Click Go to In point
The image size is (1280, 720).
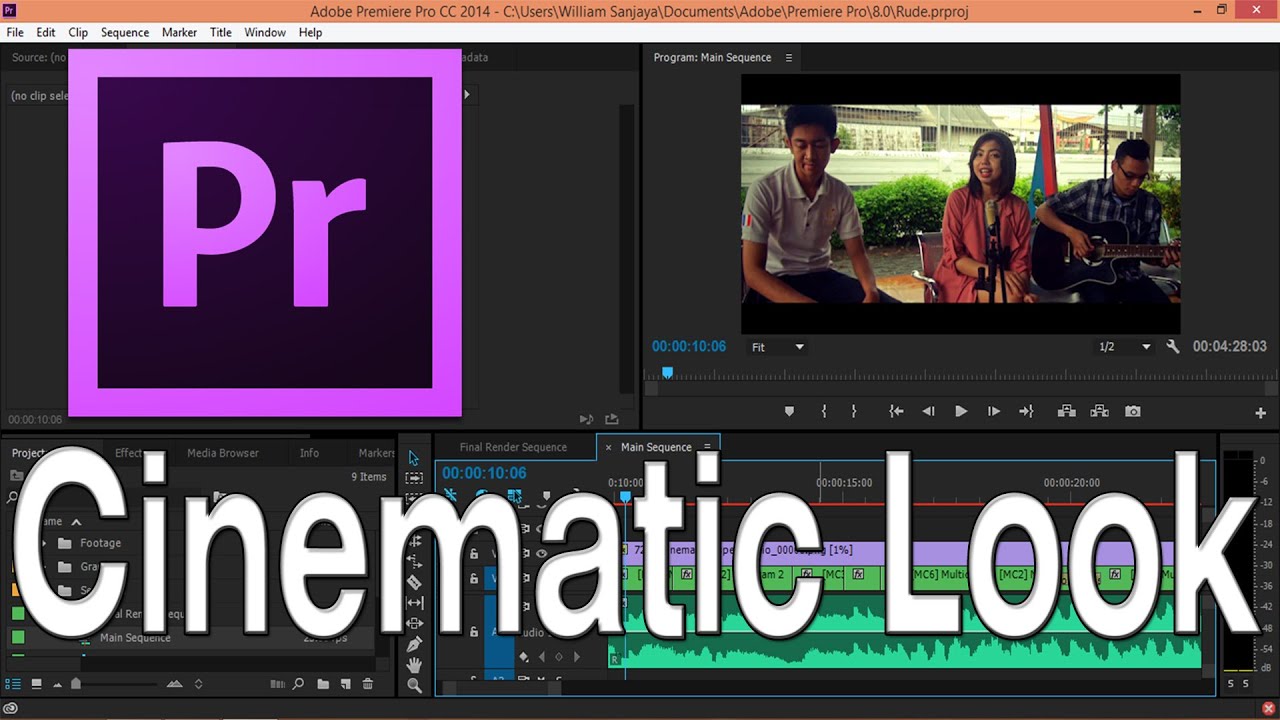click(x=896, y=411)
